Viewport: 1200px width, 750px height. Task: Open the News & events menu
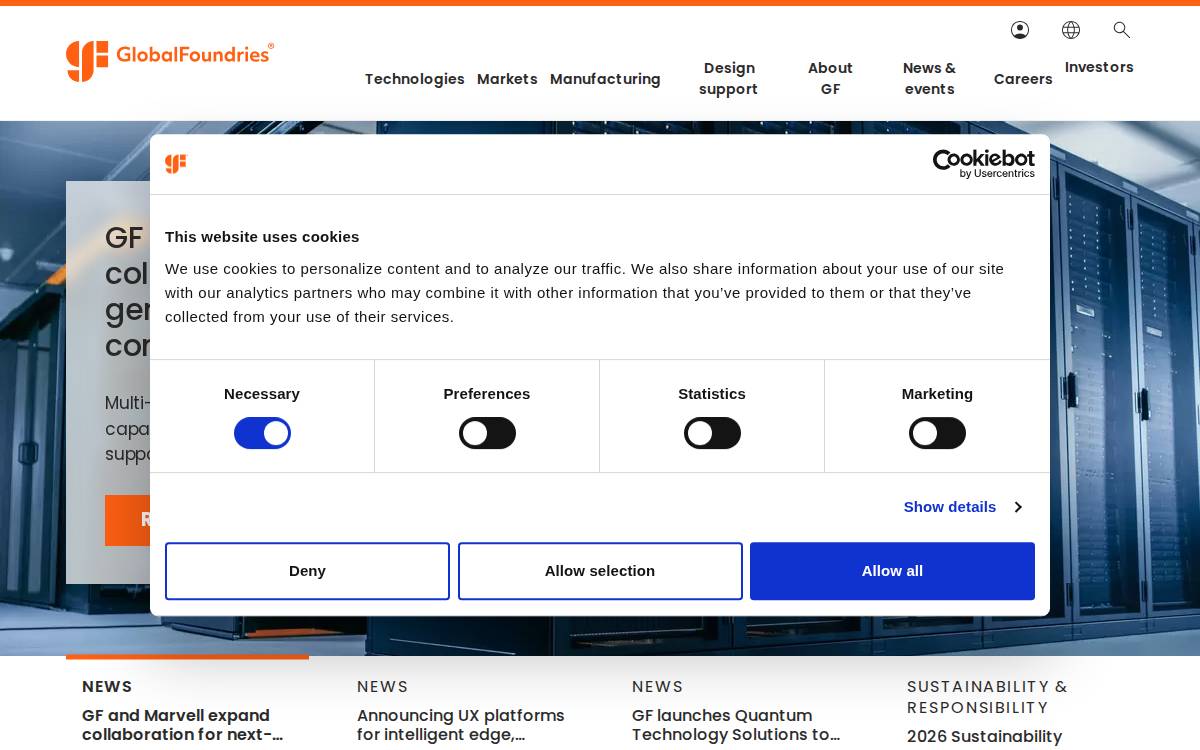click(x=929, y=79)
